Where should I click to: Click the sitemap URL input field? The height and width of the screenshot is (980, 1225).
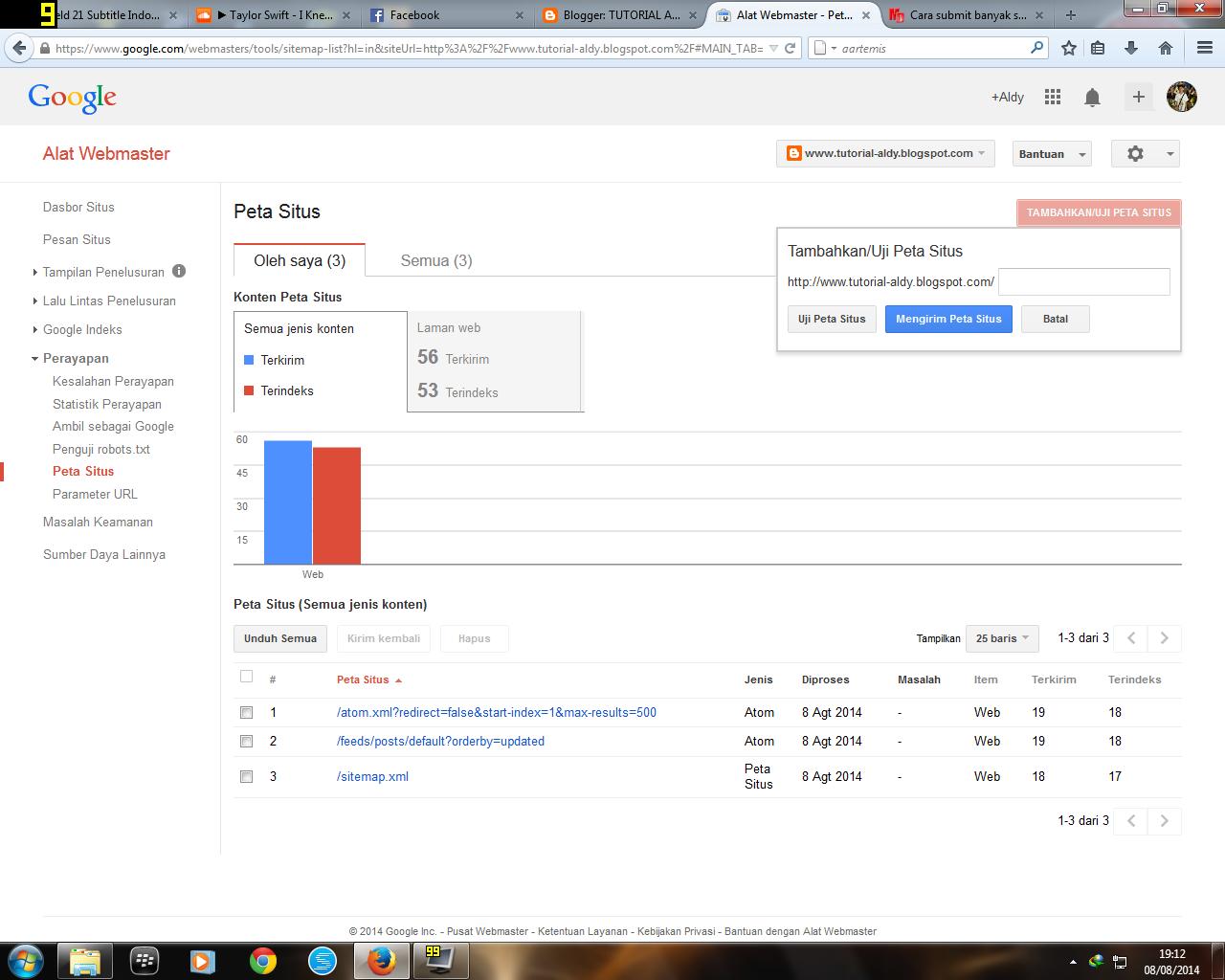point(1083,281)
